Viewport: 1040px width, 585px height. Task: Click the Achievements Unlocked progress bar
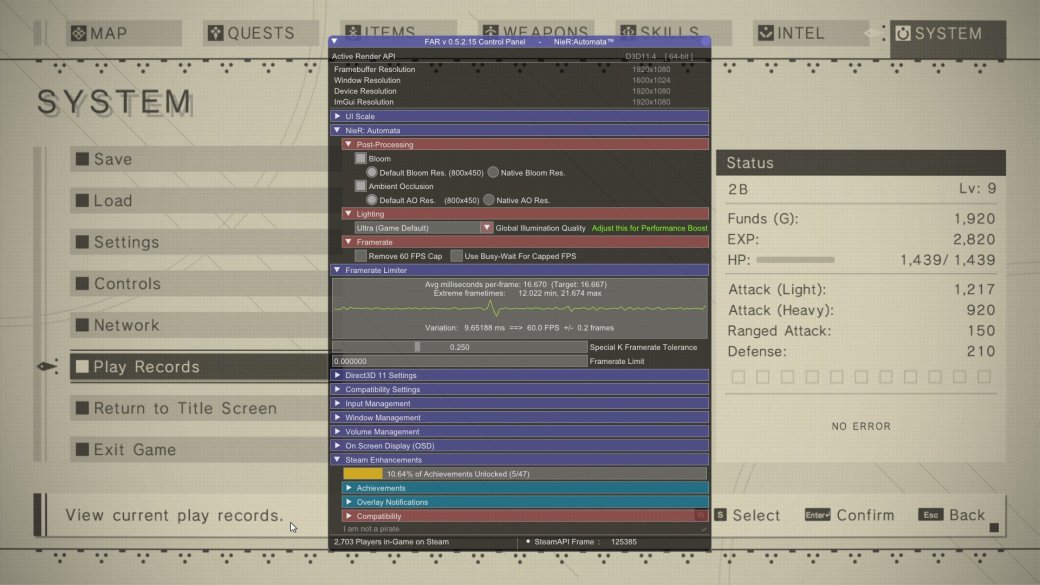coord(525,474)
